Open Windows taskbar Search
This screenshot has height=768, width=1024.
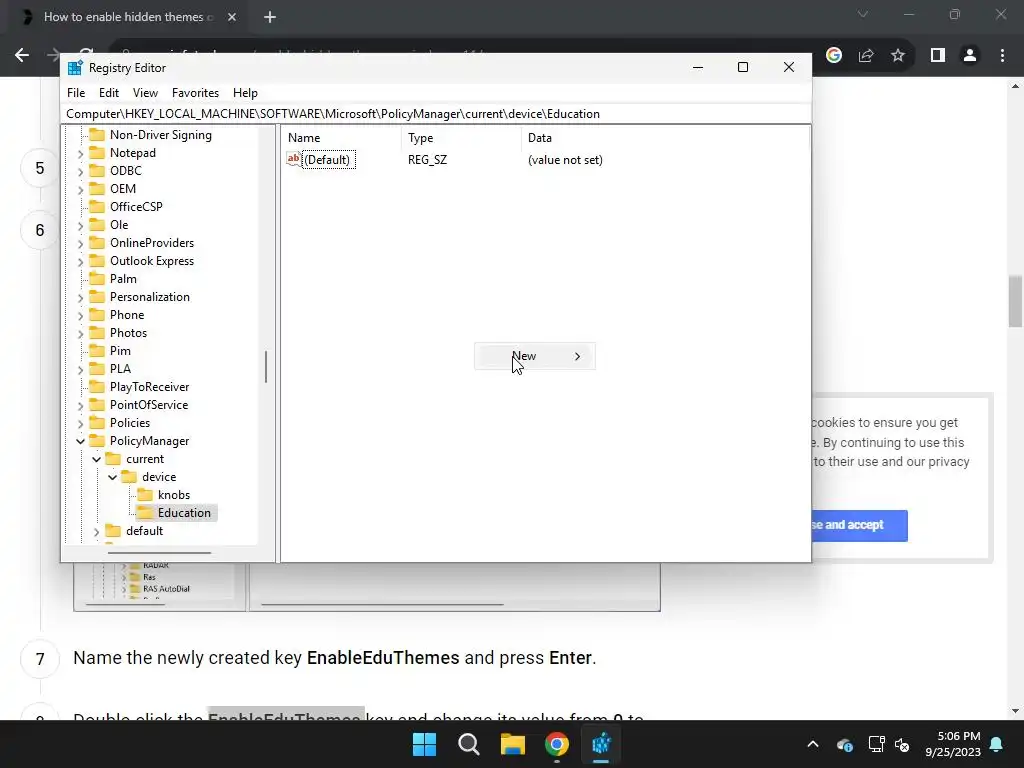pyautogui.click(x=468, y=744)
